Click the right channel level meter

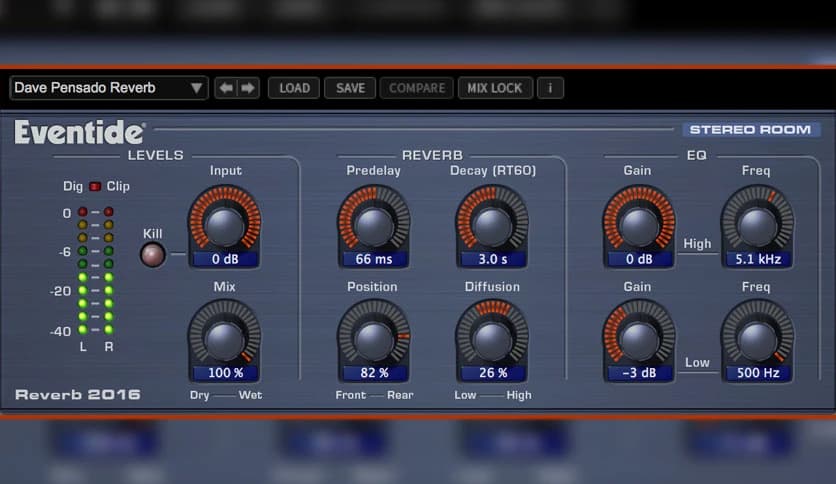point(109,271)
